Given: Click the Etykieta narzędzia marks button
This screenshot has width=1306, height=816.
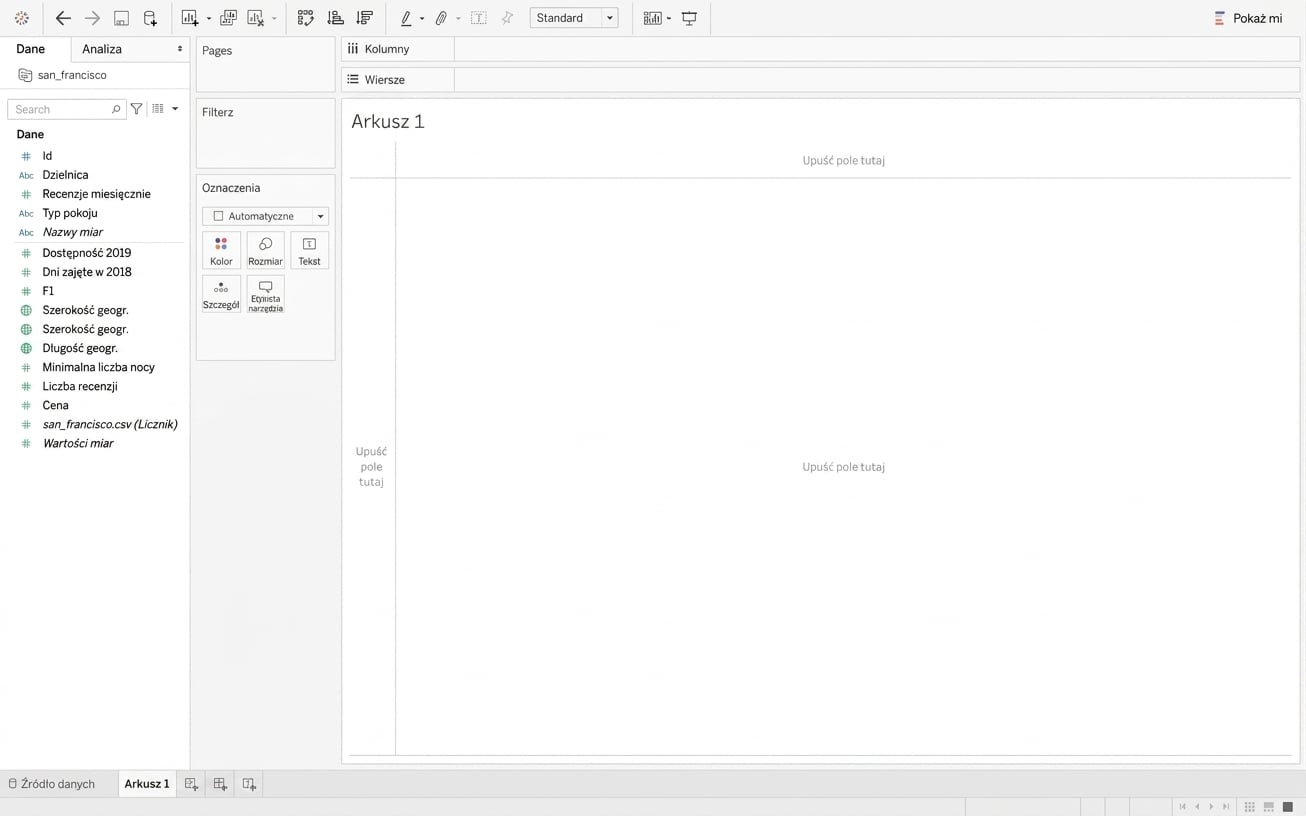Looking at the screenshot, I should click(265, 294).
